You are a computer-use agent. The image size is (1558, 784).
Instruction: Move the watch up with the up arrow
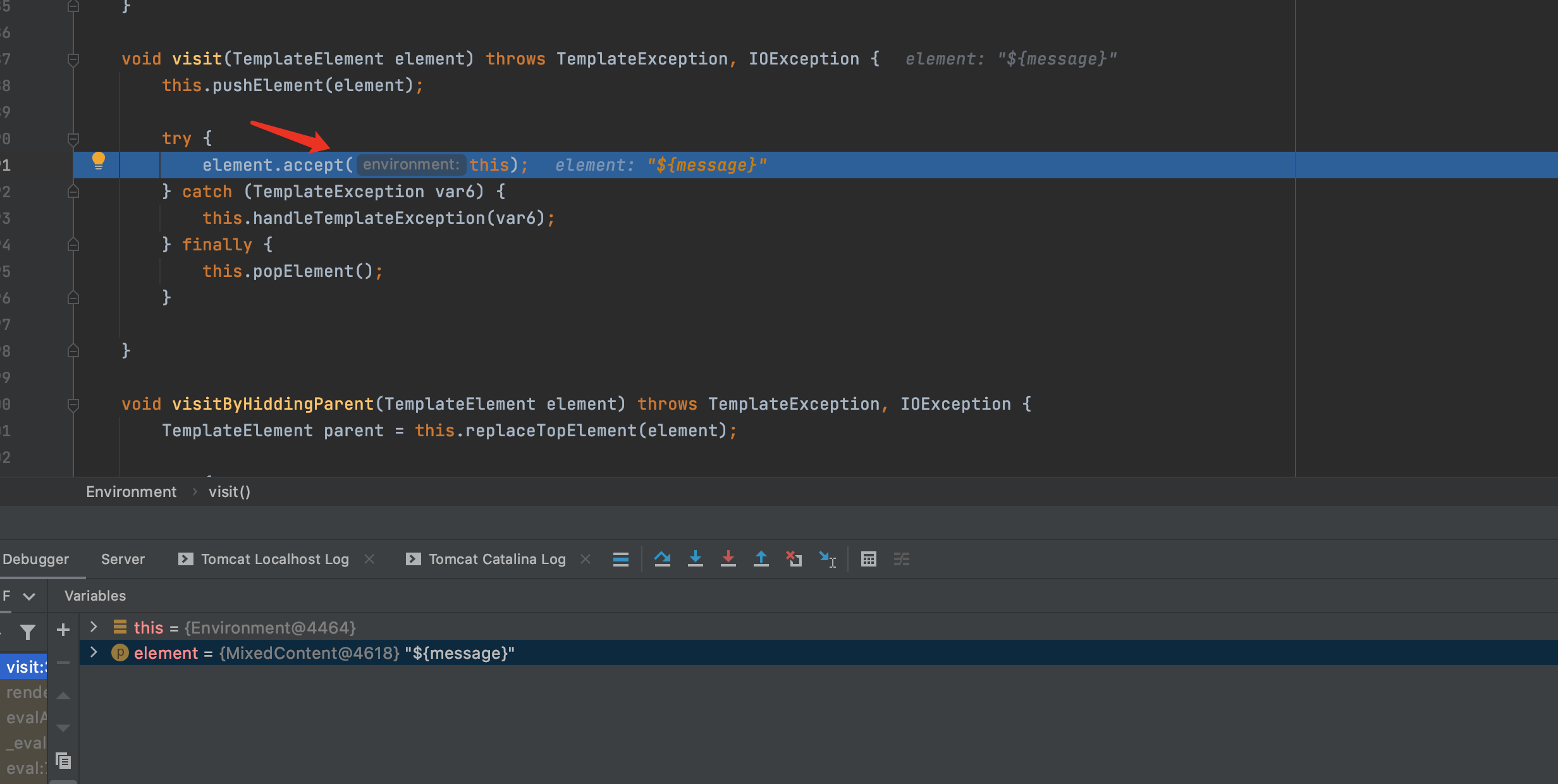click(x=63, y=695)
